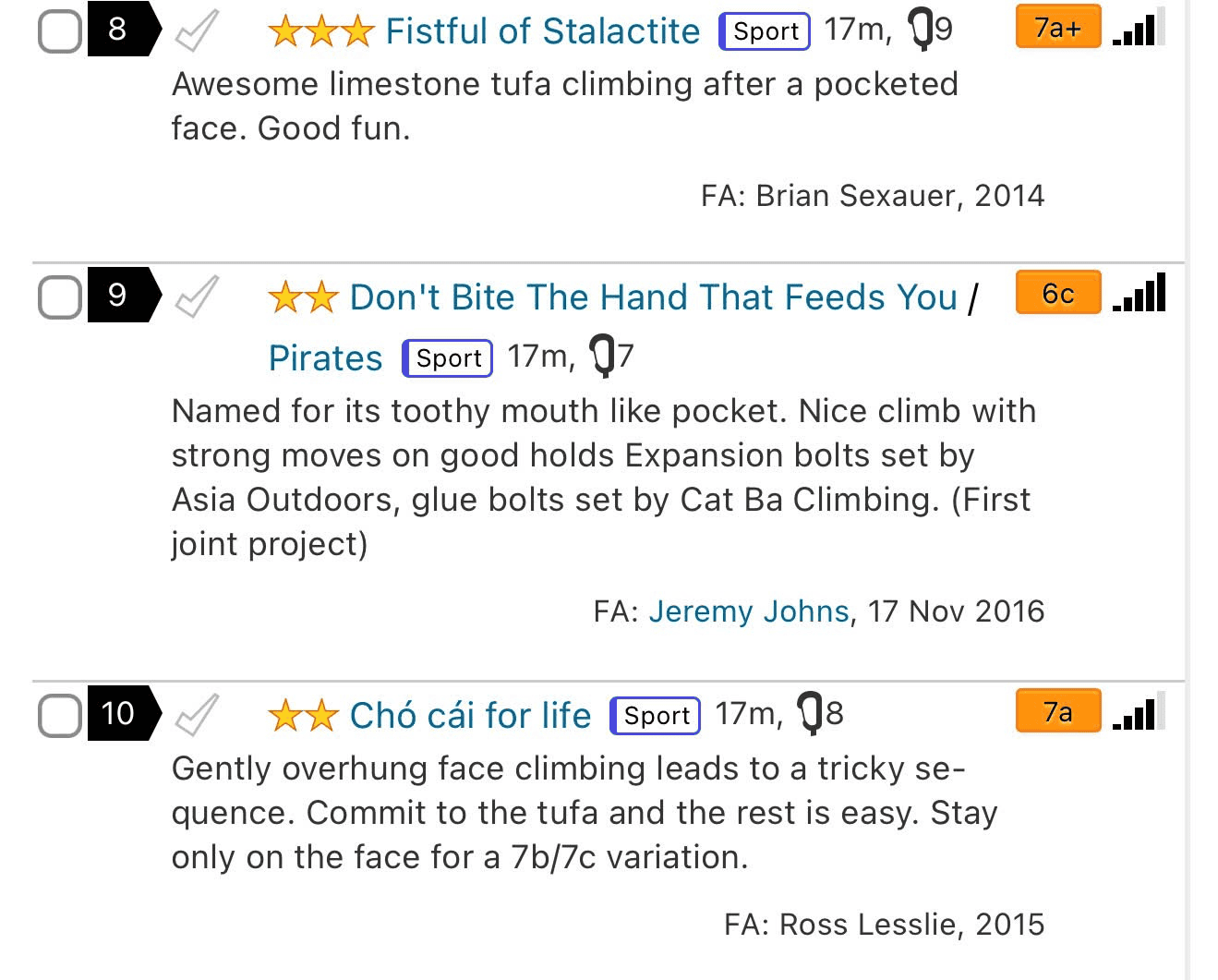Tick the checkmark icon for route 8

(x=198, y=30)
